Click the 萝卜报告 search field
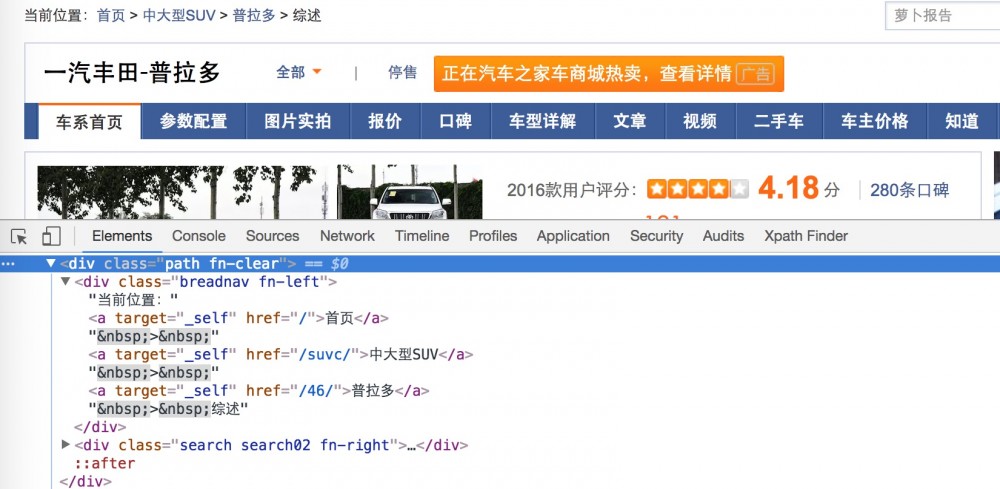 pos(943,15)
